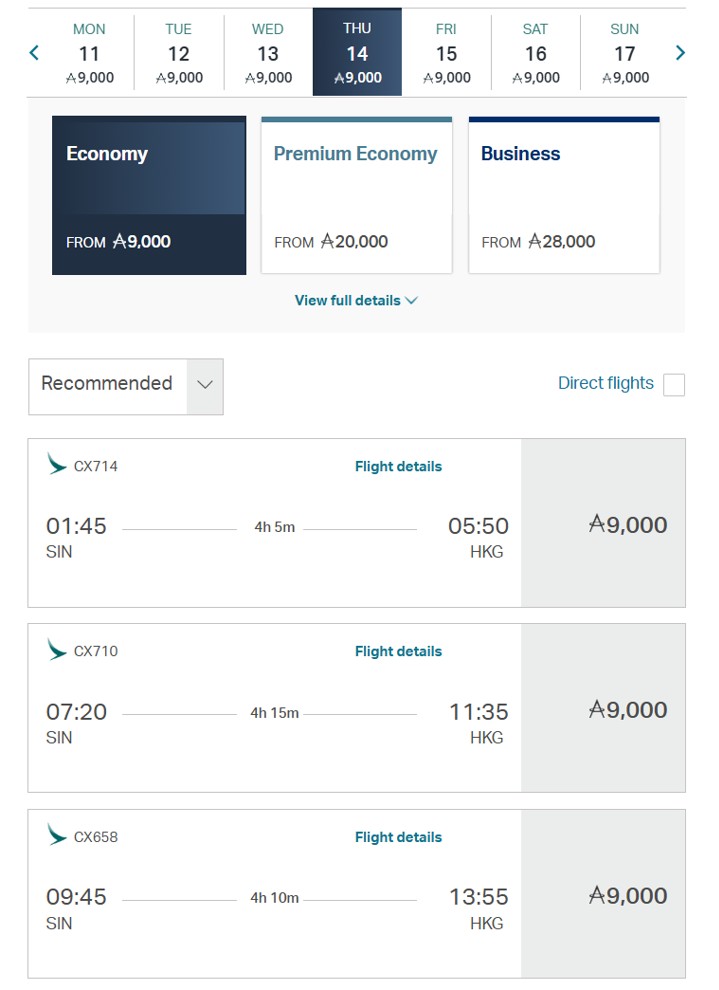Open Flight details for CX714
The width and height of the screenshot is (719, 990).
click(x=398, y=466)
